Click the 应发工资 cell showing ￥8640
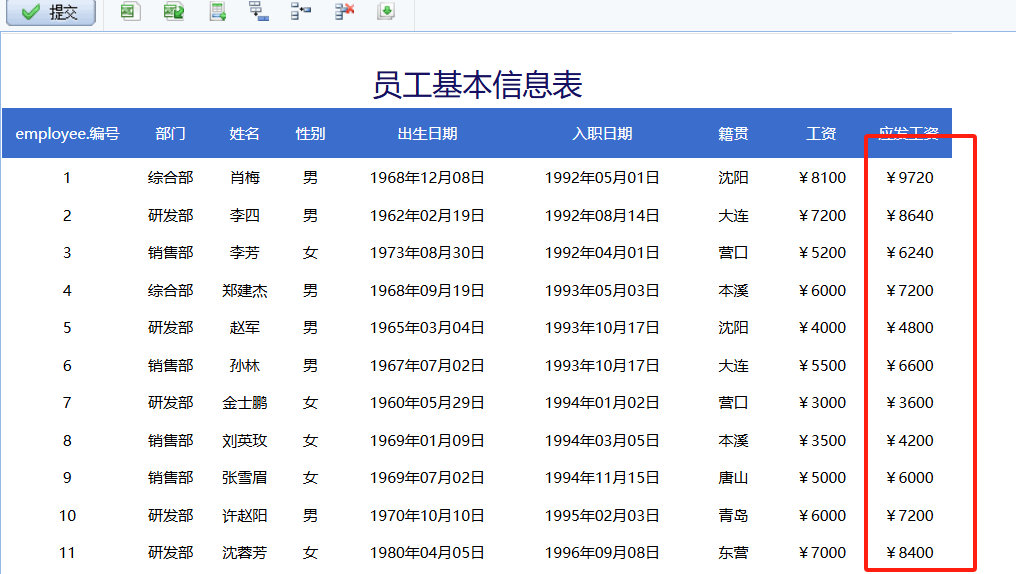The width and height of the screenshot is (1016, 574). tap(910, 215)
